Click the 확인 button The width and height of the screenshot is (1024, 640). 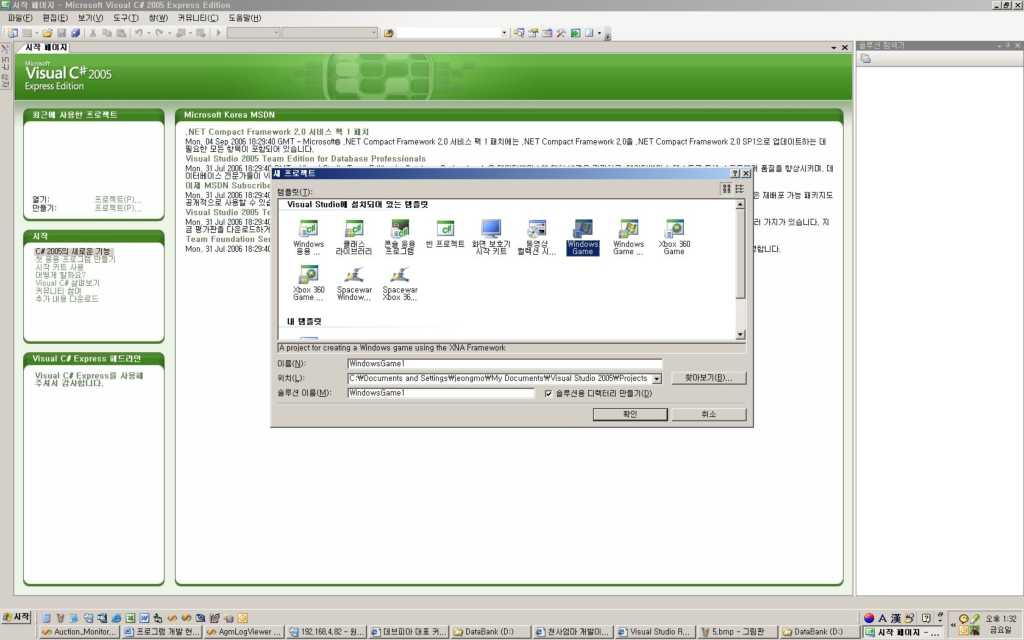pos(630,415)
